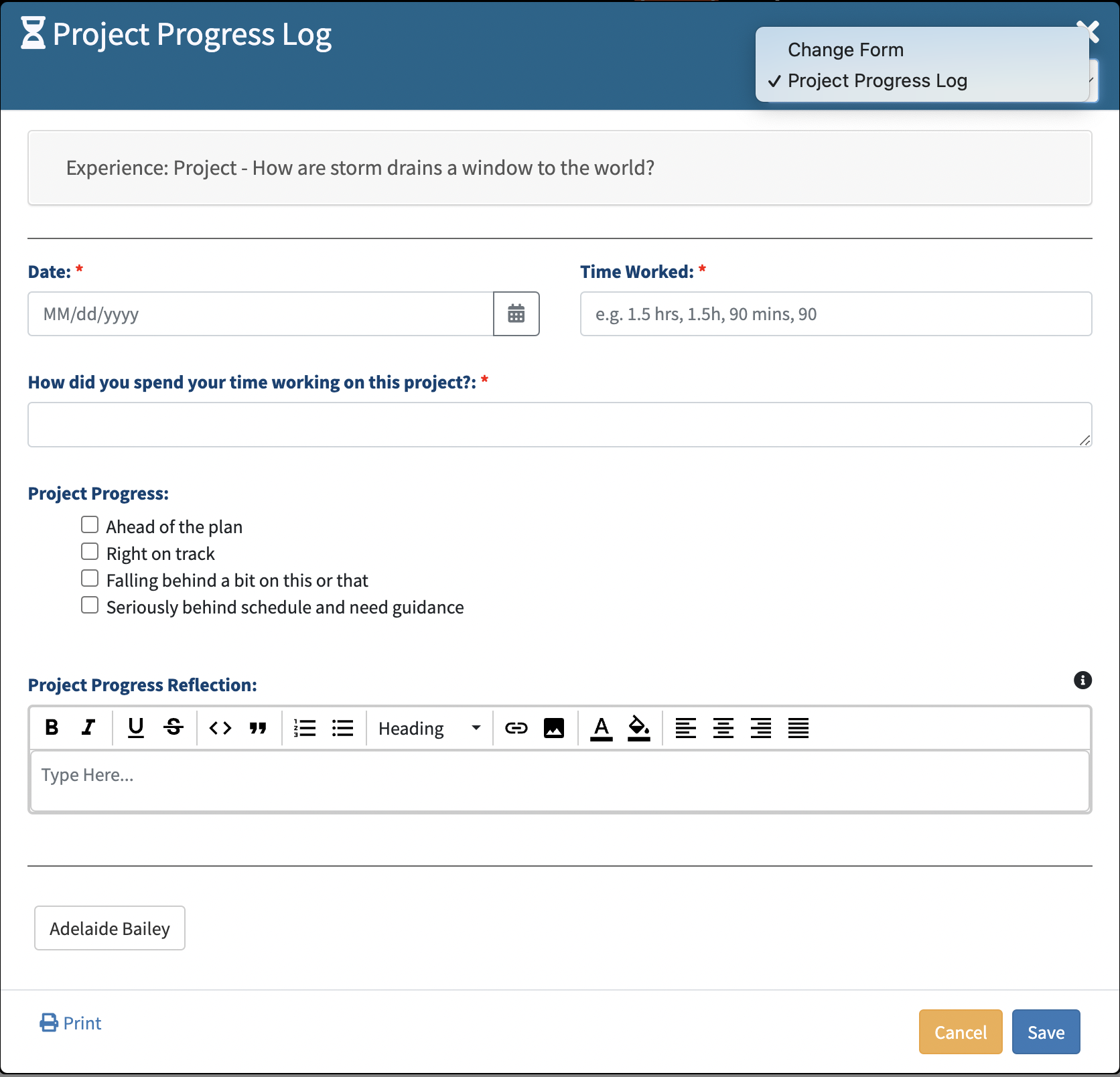This screenshot has height=1077, width=1120.
Task: Apply italic formatting in the editor toolbar
Action: [88, 727]
